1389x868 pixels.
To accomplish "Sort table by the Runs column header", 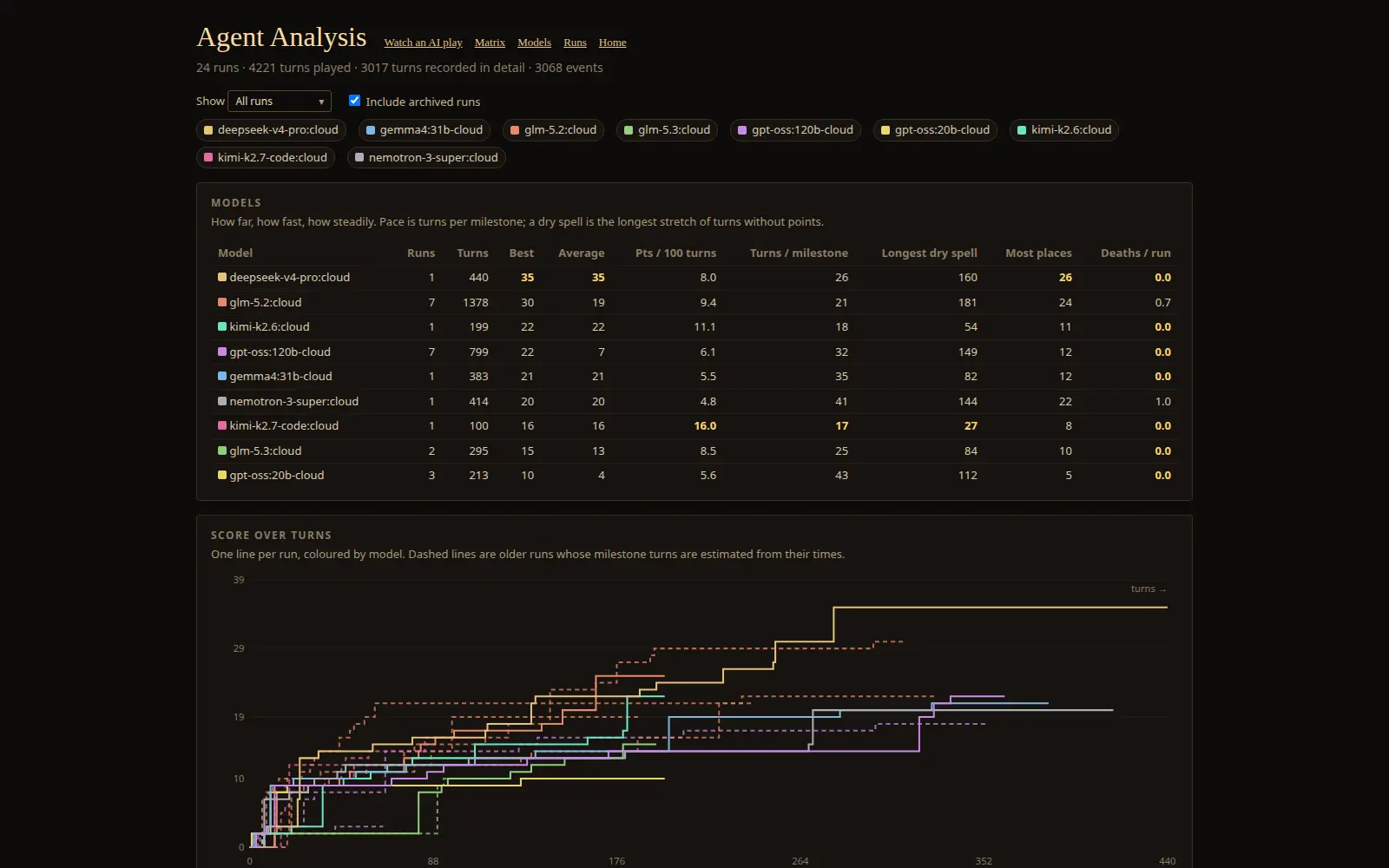I will point(421,253).
